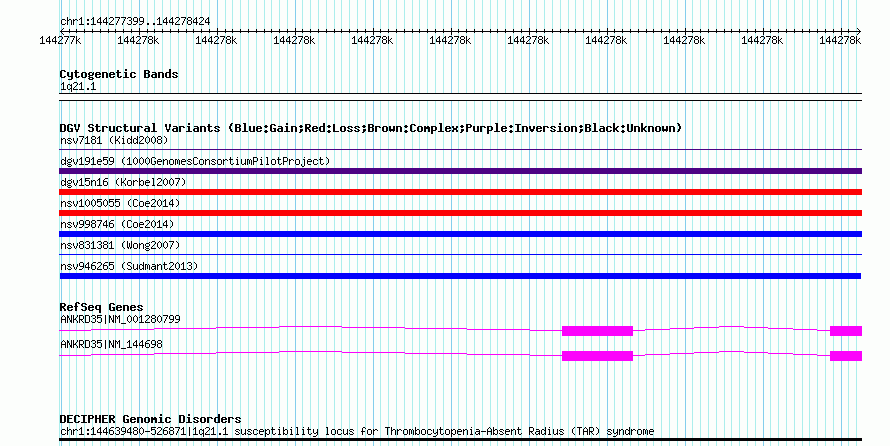Click the right arrow end of ruler

point(859,31)
